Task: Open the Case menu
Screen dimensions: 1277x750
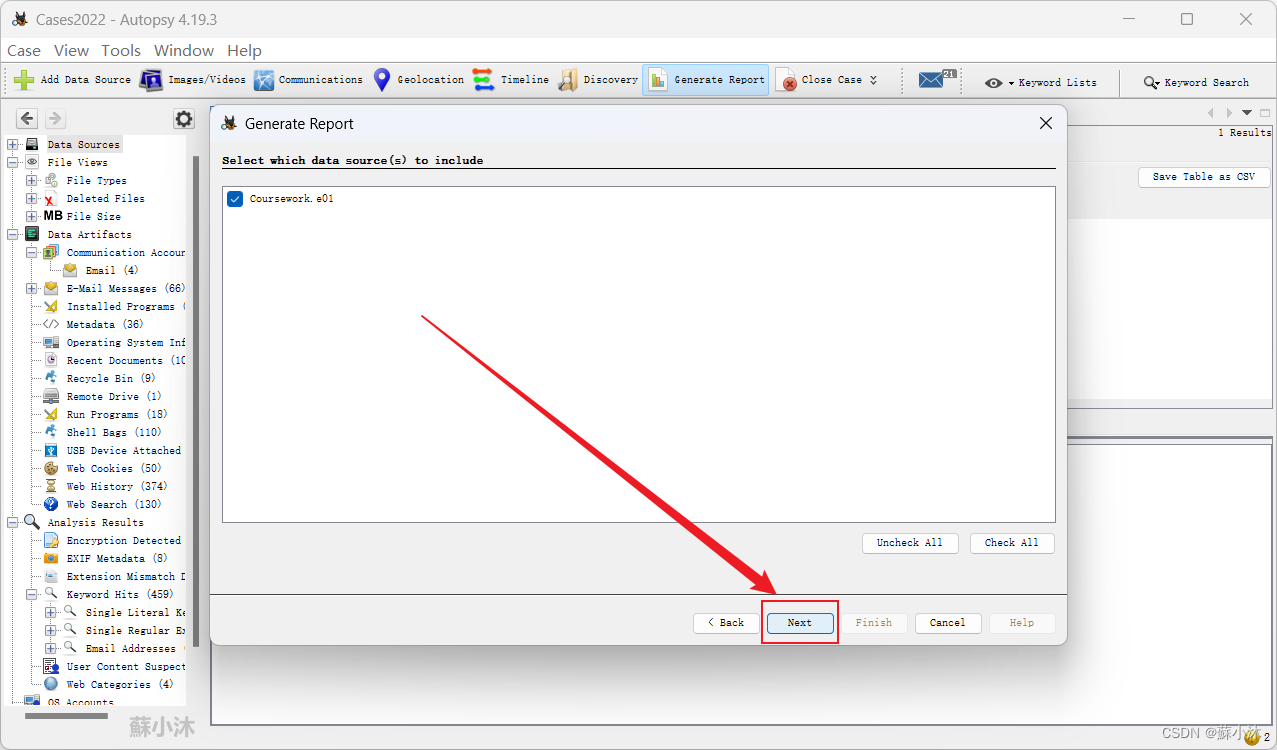Action: [x=24, y=51]
